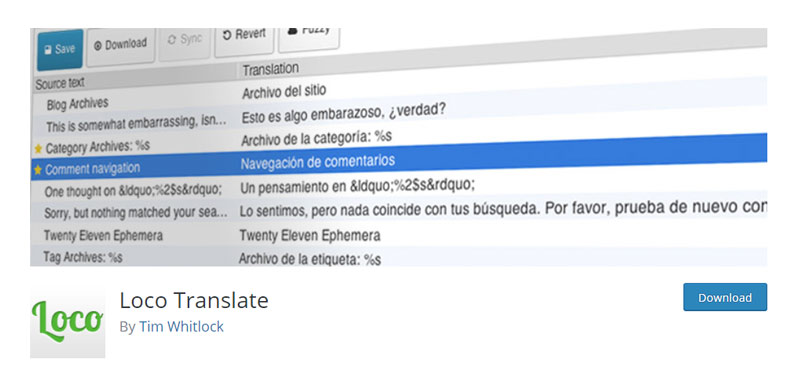This screenshot has width=800, height=388.
Task: Select the 'This is somewhat embarrassing' row
Action: (398, 117)
